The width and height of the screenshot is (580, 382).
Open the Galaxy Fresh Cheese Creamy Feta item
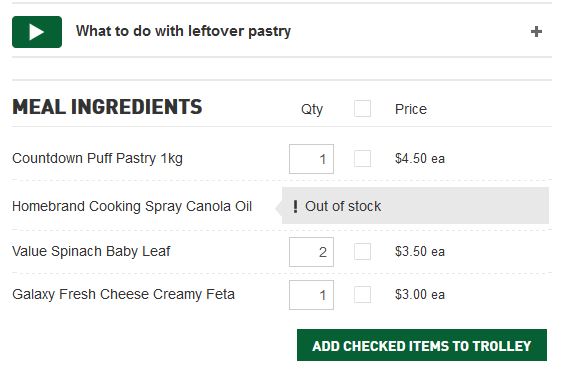pos(124,294)
